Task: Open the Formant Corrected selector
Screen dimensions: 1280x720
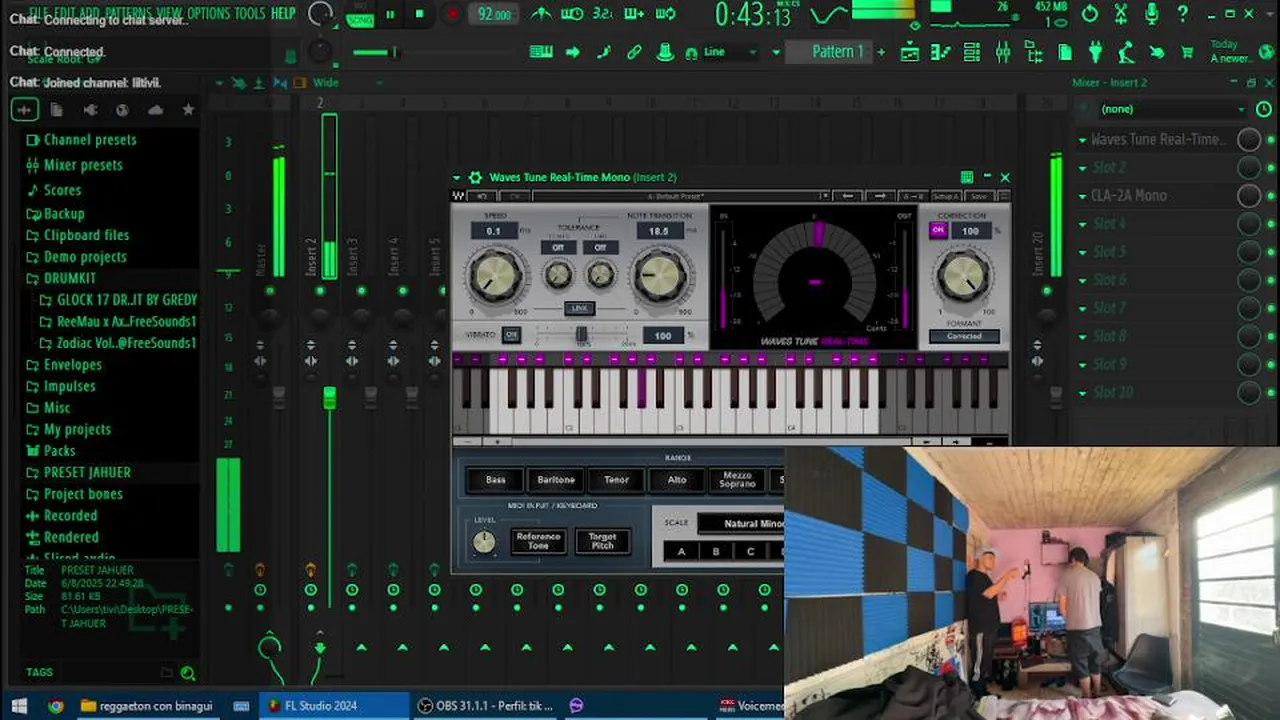Action: [x=964, y=336]
